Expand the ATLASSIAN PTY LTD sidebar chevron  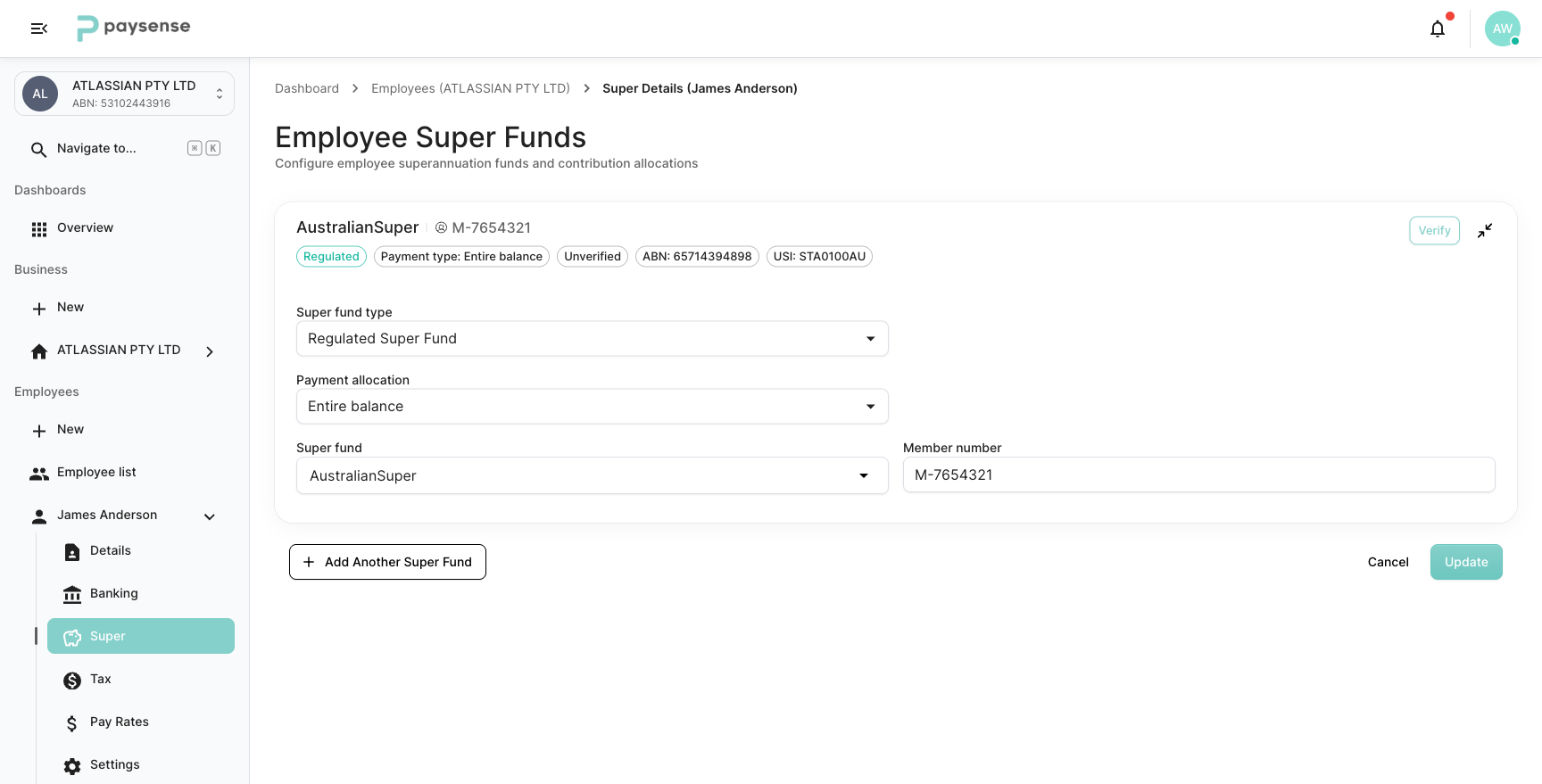pyautogui.click(x=210, y=351)
